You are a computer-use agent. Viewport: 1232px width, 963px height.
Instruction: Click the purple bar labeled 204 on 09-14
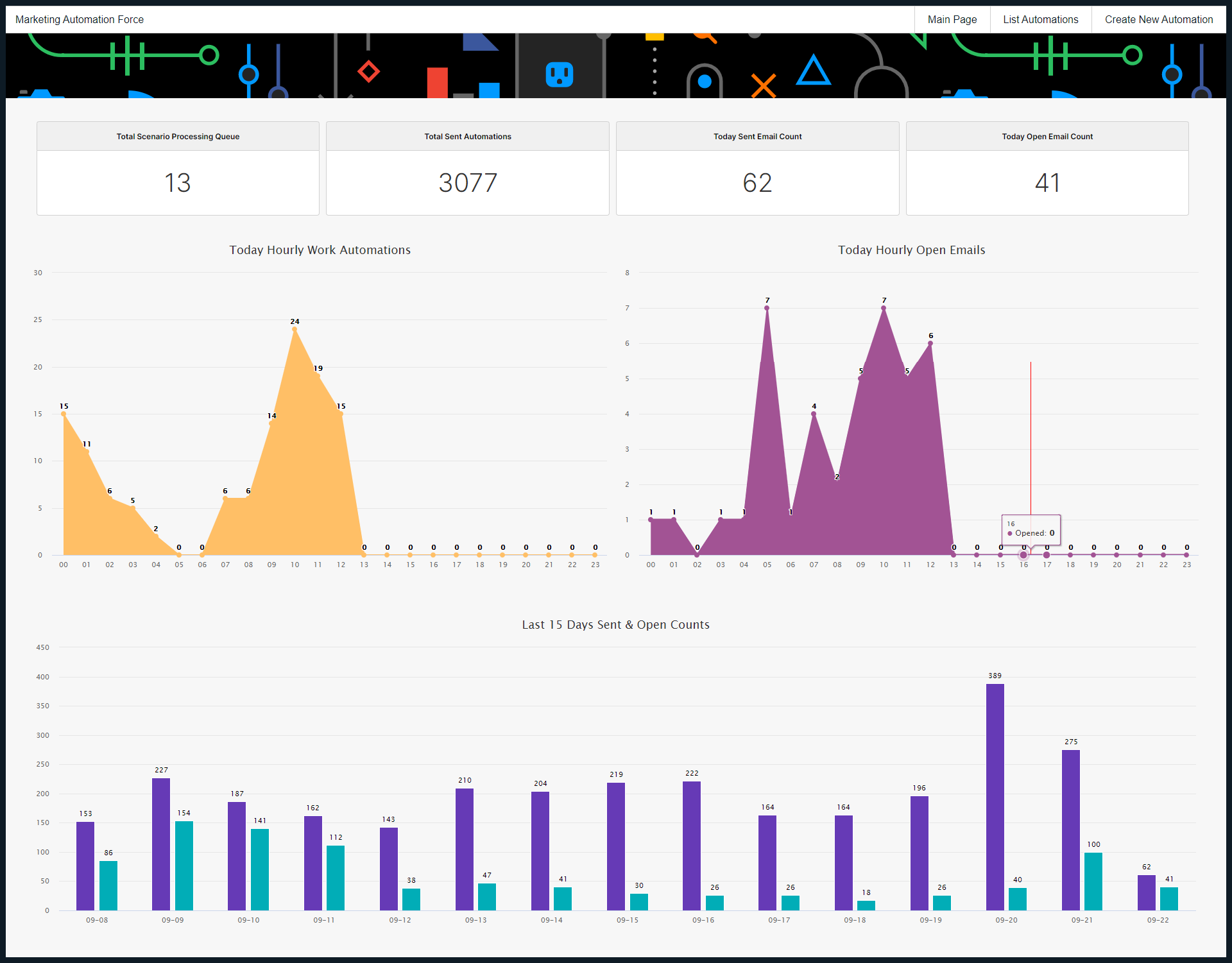point(540,851)
